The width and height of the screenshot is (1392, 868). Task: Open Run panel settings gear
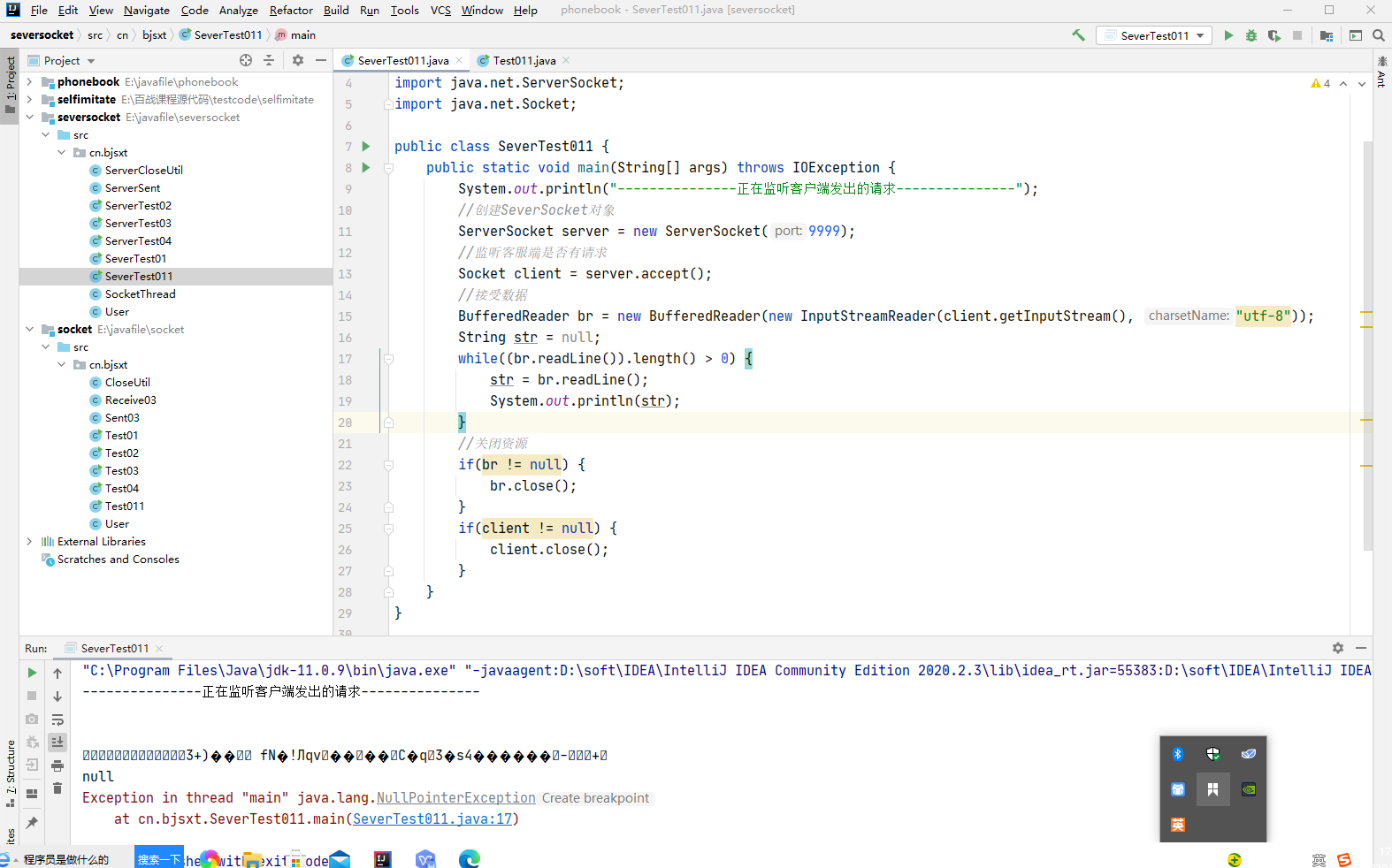pos(1338,648)
